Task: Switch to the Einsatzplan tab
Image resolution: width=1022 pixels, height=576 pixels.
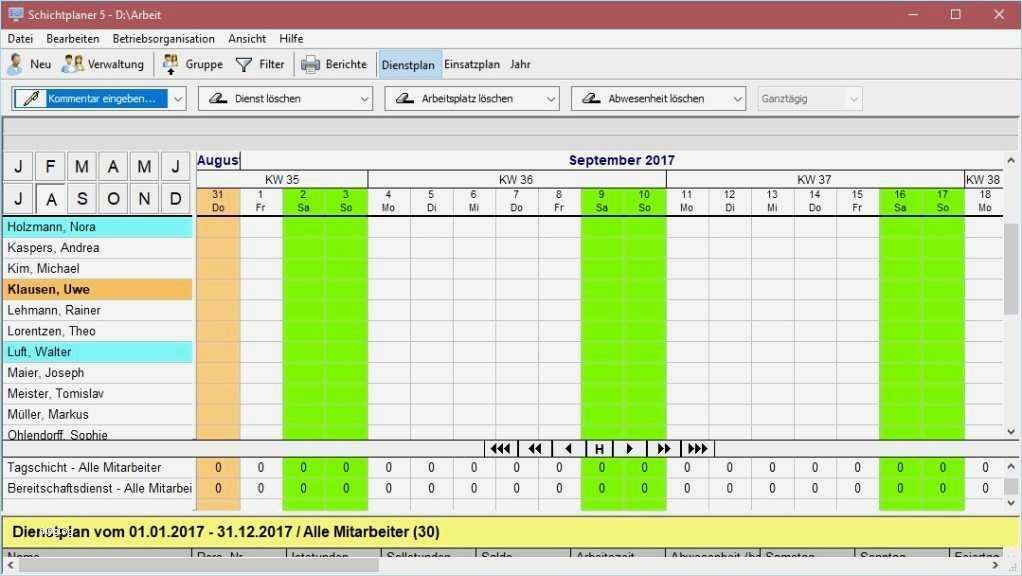Action: coord(473,63)
